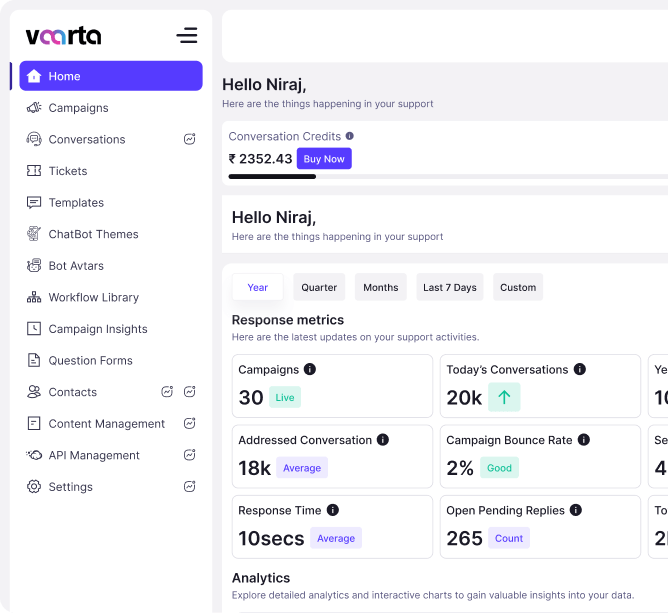668x613 pixels.
Task: Open Workflow Library
Action: 111,297
